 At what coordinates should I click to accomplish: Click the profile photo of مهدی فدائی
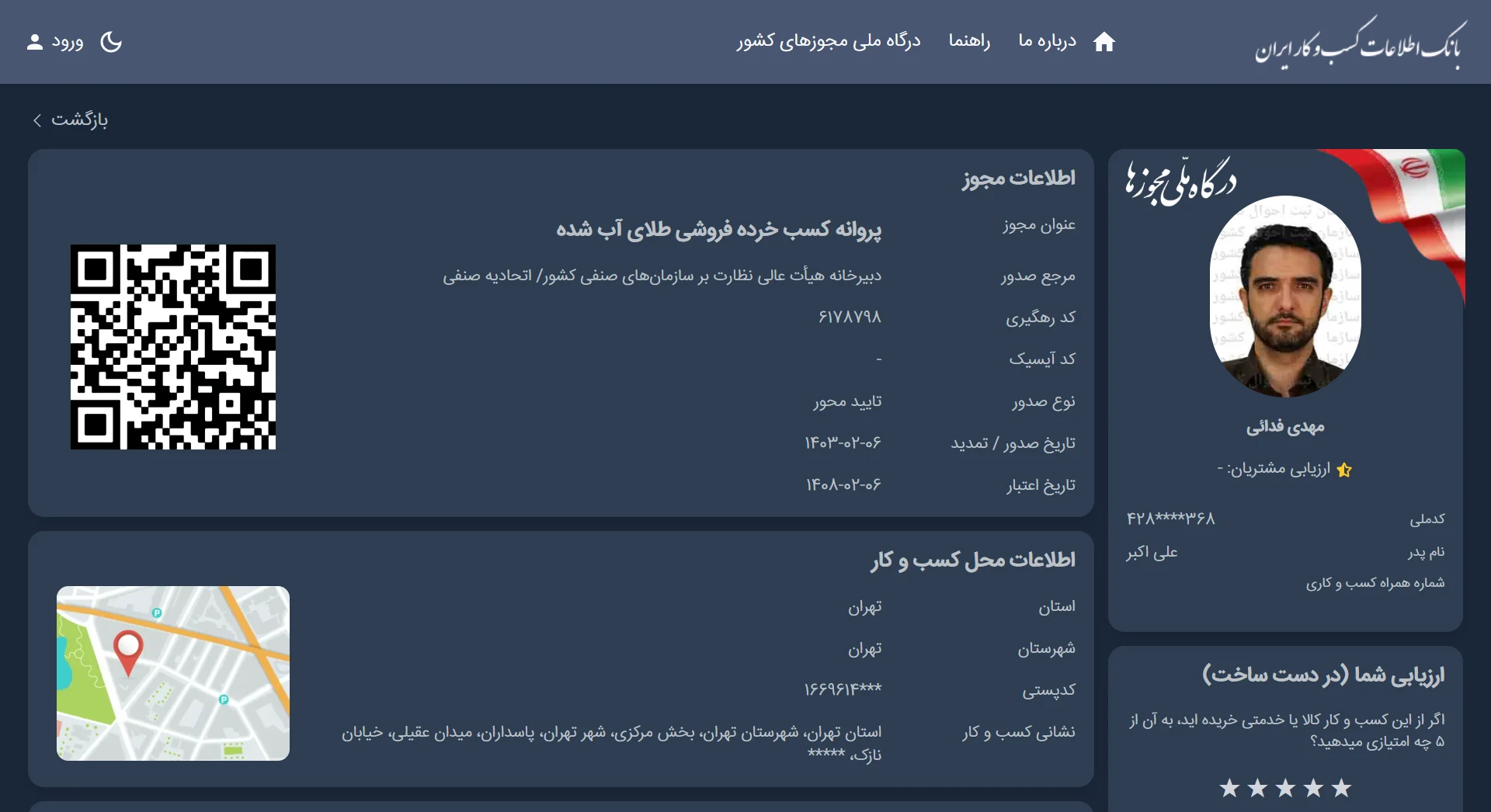point(1285,297)
